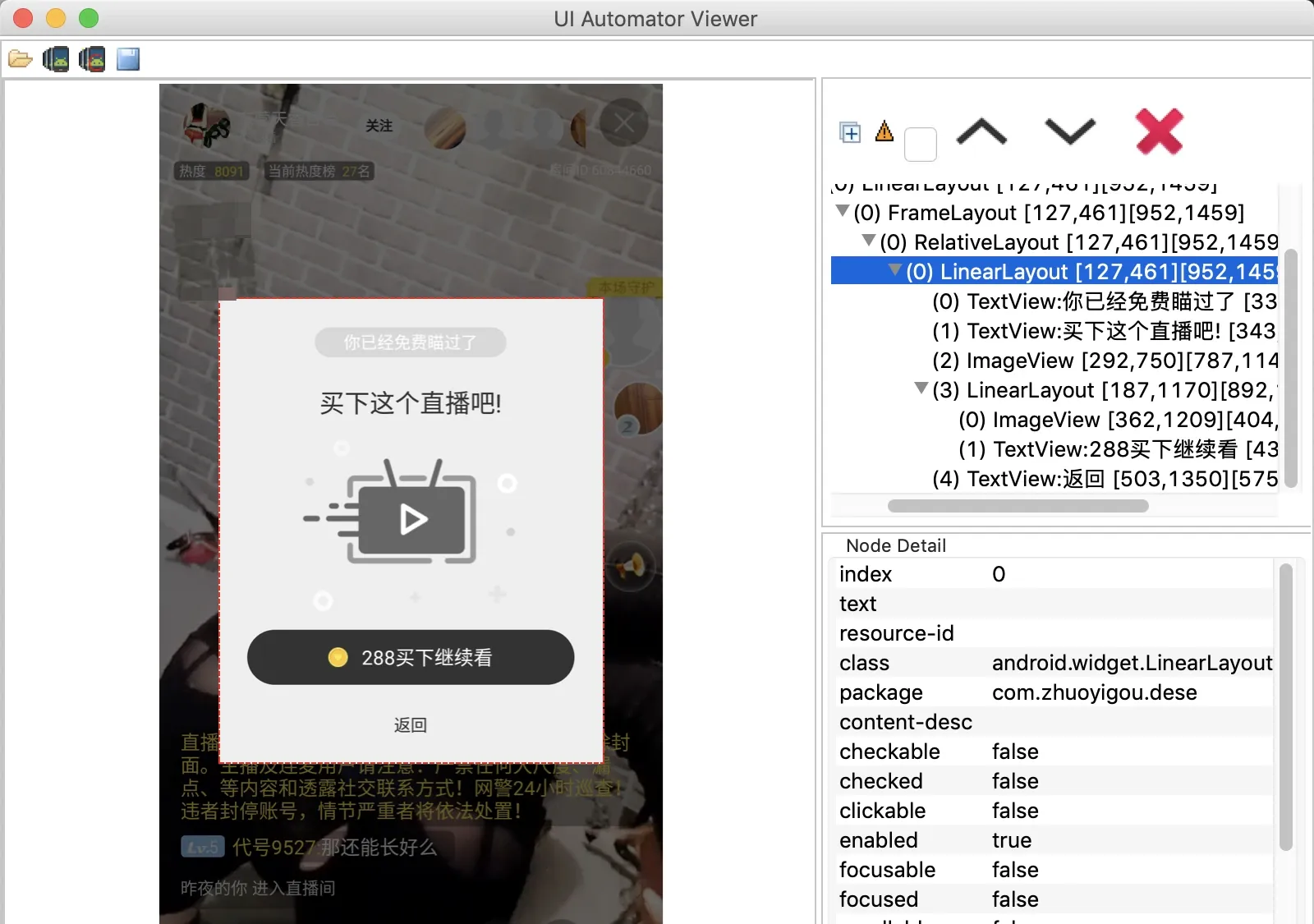The height and width of the screenshot is (924, 1314).
Task: Click the 关注 follow button in screenshot
Action: pos(379,126)
